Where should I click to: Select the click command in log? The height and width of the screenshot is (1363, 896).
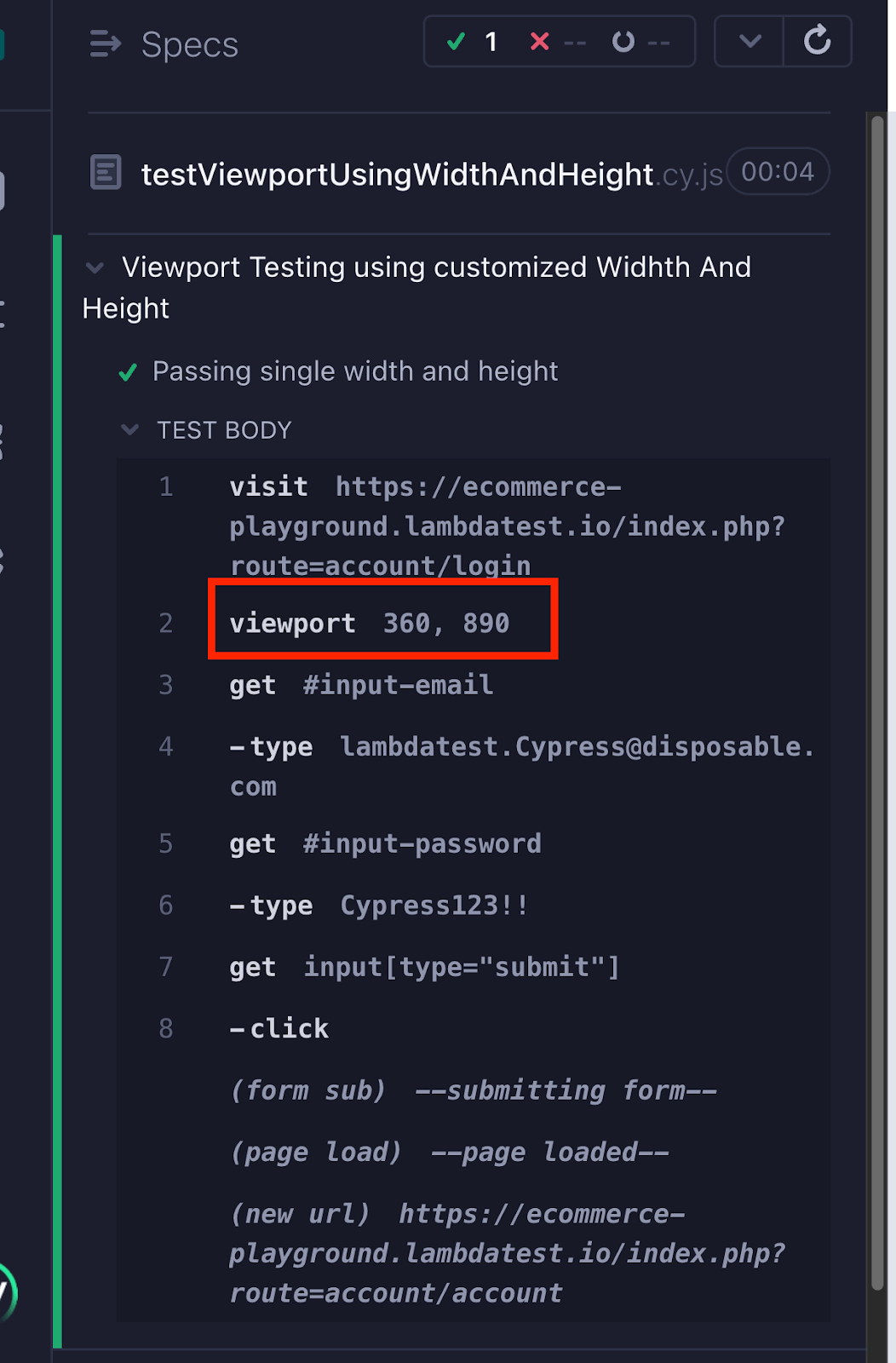[x=281, y=1028]
